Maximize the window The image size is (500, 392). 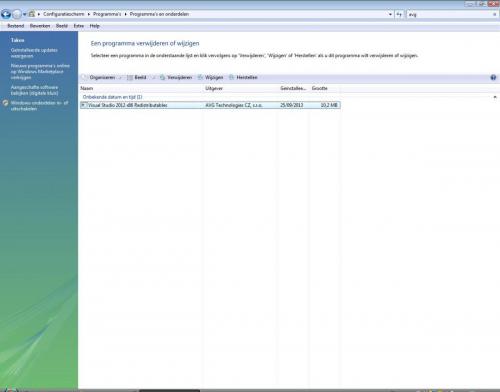[481, 4]
